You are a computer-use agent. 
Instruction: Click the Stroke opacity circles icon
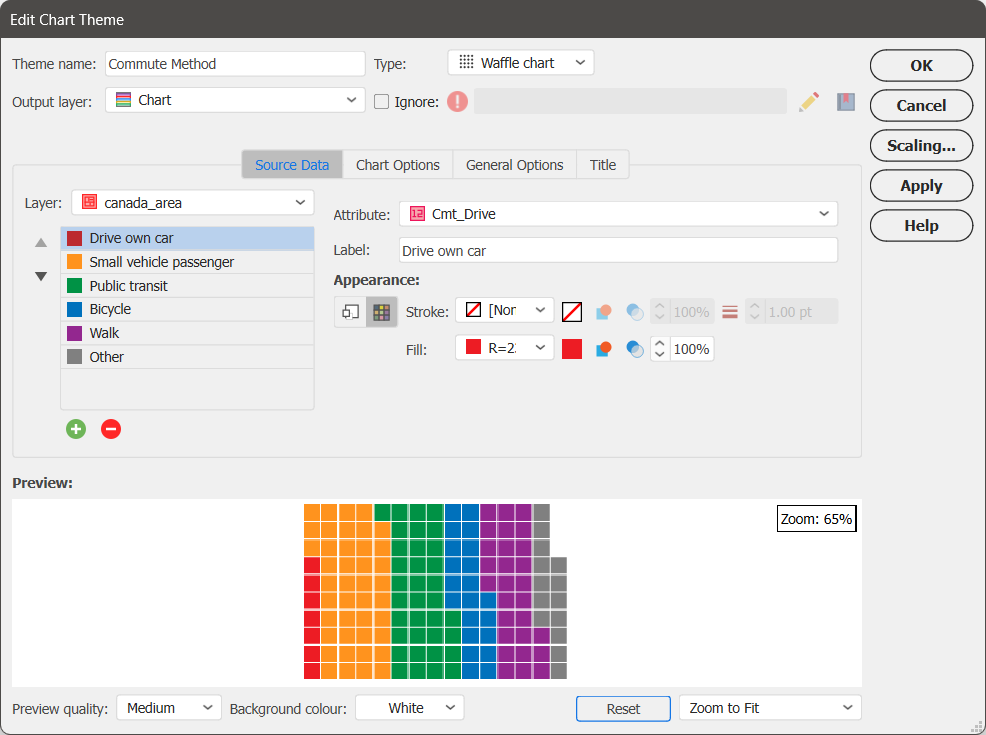pyautogui.click(x=635, y=312)
